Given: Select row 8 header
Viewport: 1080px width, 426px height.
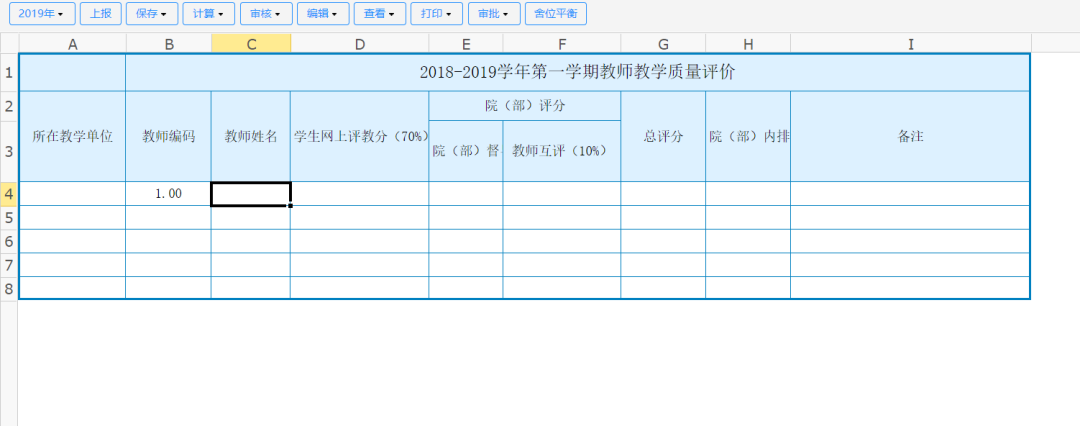Looking at the screenshot, I should [9, 288].
